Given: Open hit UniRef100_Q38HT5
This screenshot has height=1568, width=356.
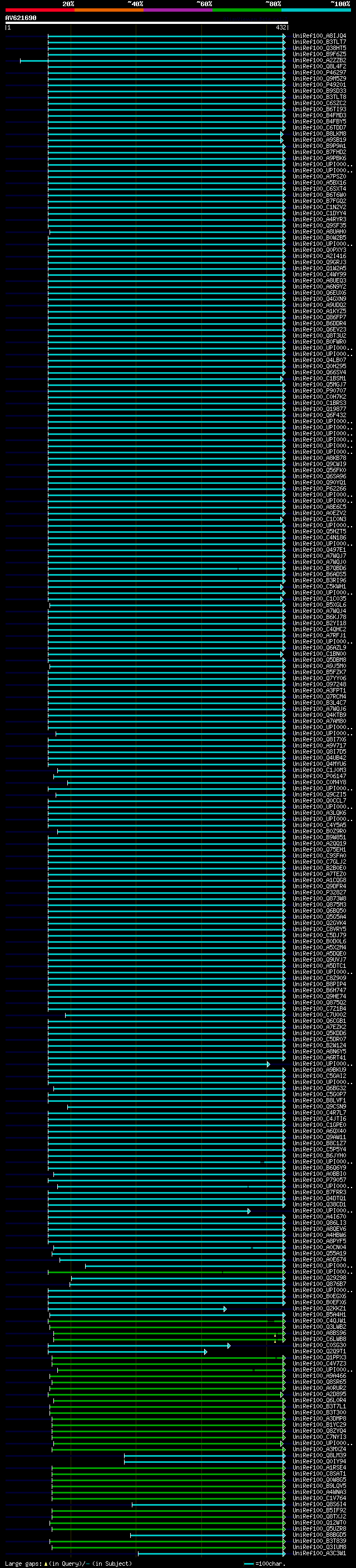Looking at the screenshot, I should coord(319,48).
